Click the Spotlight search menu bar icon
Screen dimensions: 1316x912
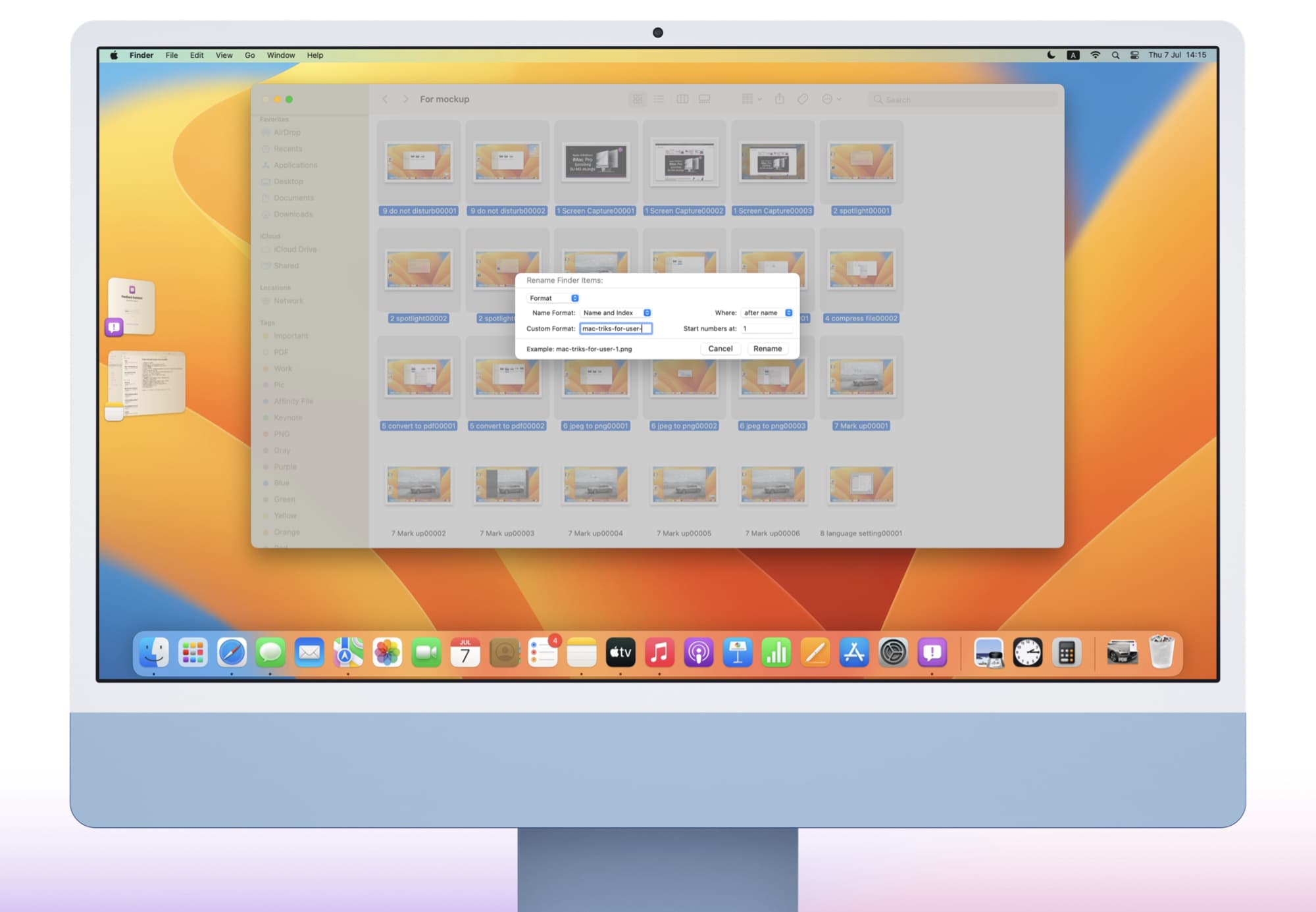1115,55
